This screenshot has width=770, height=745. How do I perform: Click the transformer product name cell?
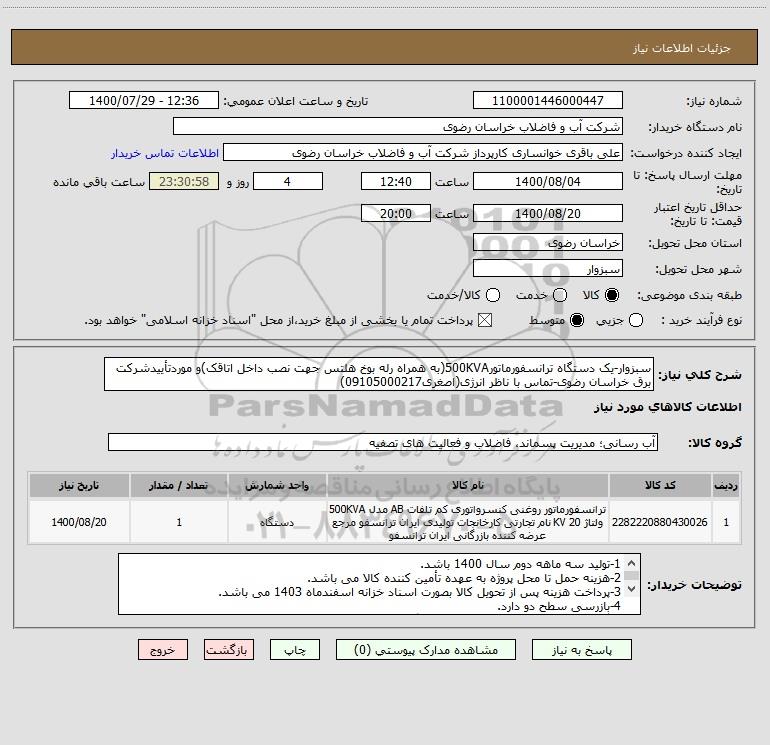pos(468,522)
